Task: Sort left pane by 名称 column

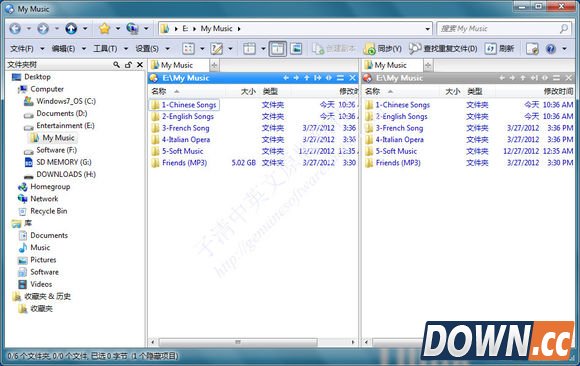Action: pos(159,91)
